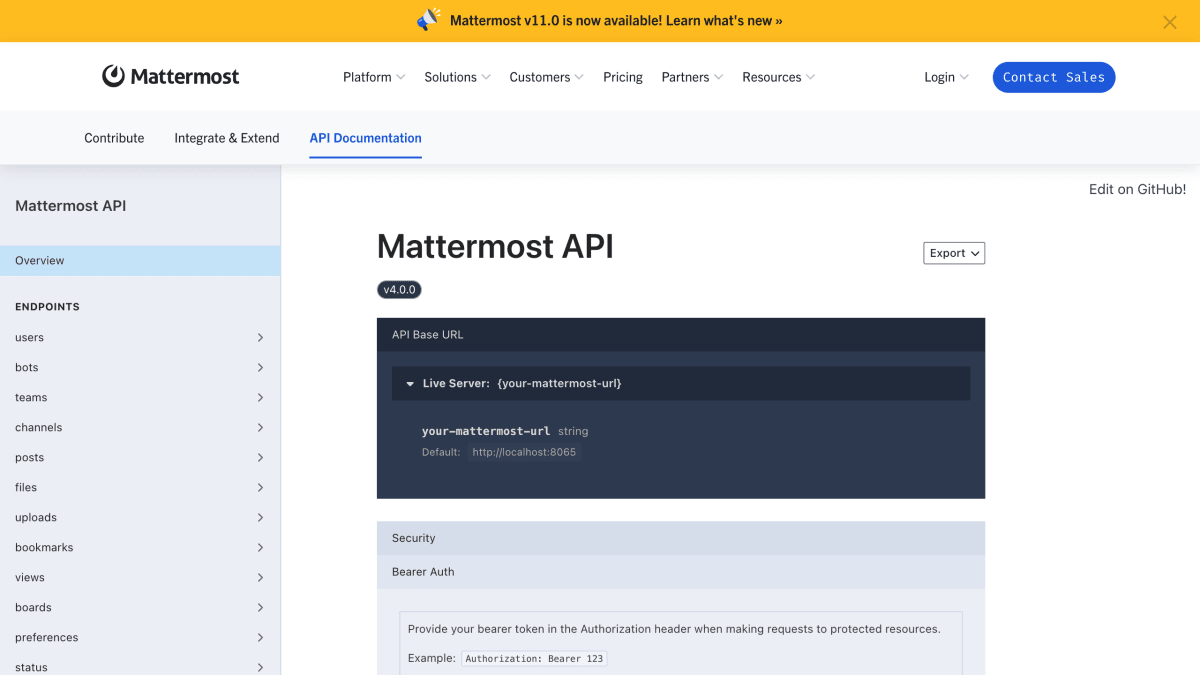Expand the views chevron arrow

(x=260, y=578)
